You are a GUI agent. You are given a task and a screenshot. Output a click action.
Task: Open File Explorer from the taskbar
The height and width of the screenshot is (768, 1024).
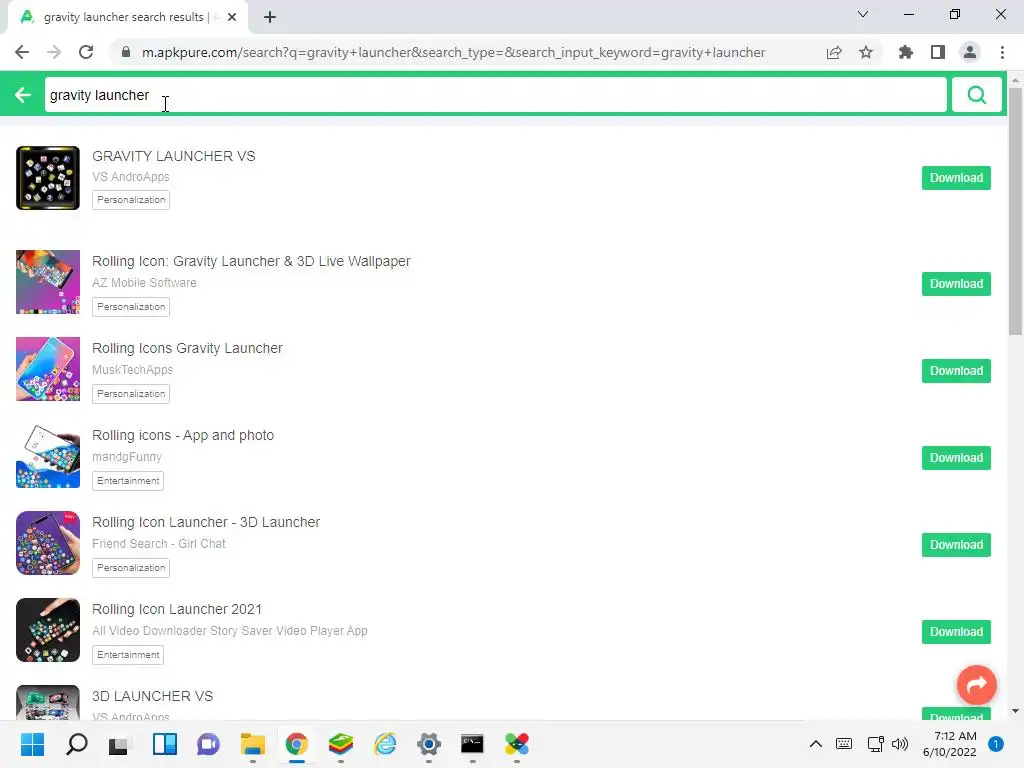coord(253,744)
